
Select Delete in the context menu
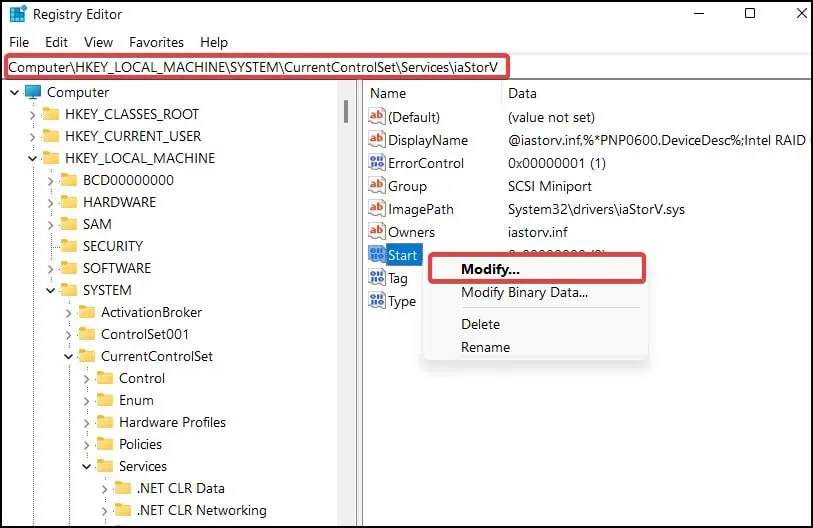480,324
